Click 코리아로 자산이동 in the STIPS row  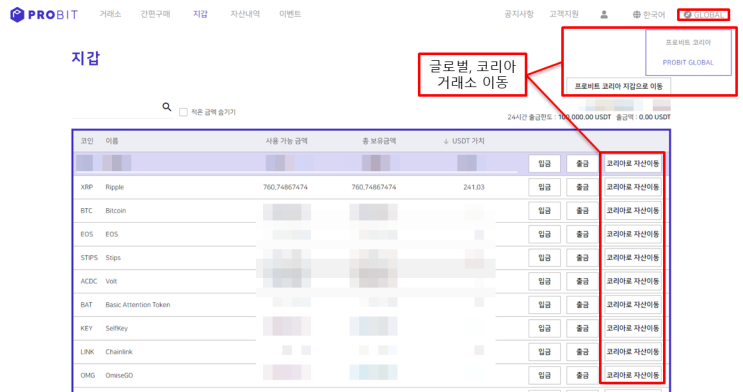click(633, 257)
